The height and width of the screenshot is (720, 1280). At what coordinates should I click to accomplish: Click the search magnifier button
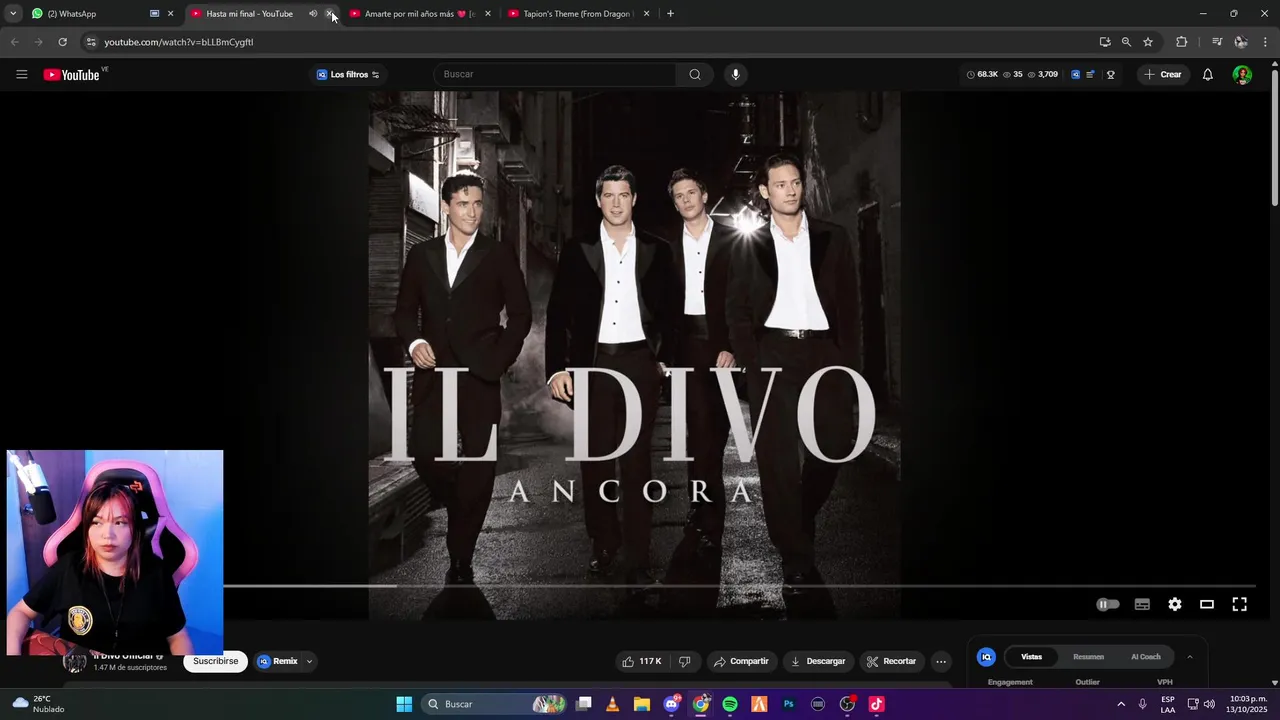coord(695,75)
